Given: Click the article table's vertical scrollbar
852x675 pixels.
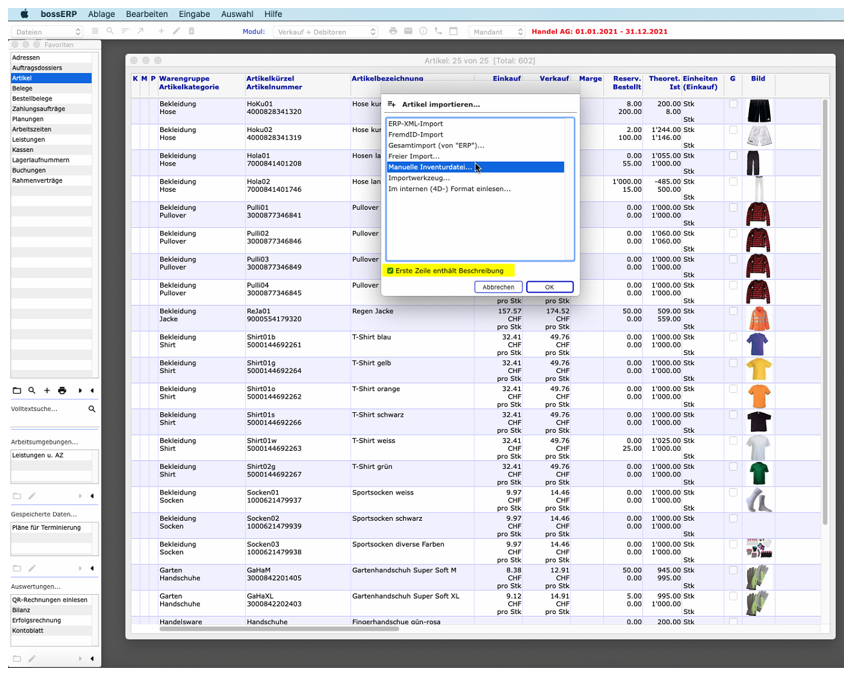Looking at the screenshot, I should pyautogui.click(x=824, y=300).
